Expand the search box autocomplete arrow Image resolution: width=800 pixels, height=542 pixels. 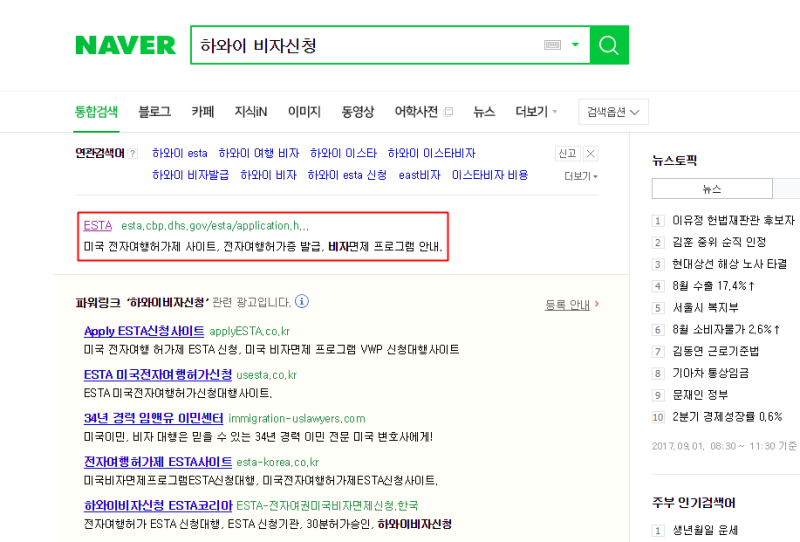pos(576,44)
